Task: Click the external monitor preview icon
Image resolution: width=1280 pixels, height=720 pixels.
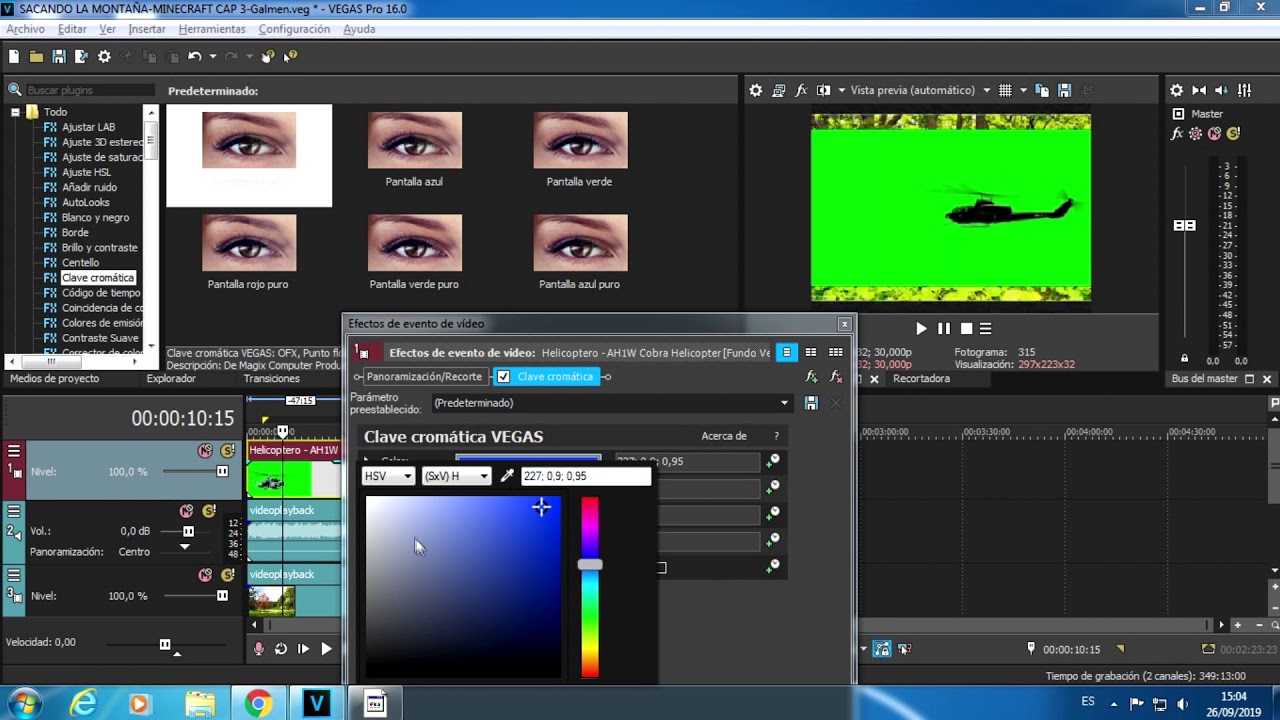Action: point(779,90)
